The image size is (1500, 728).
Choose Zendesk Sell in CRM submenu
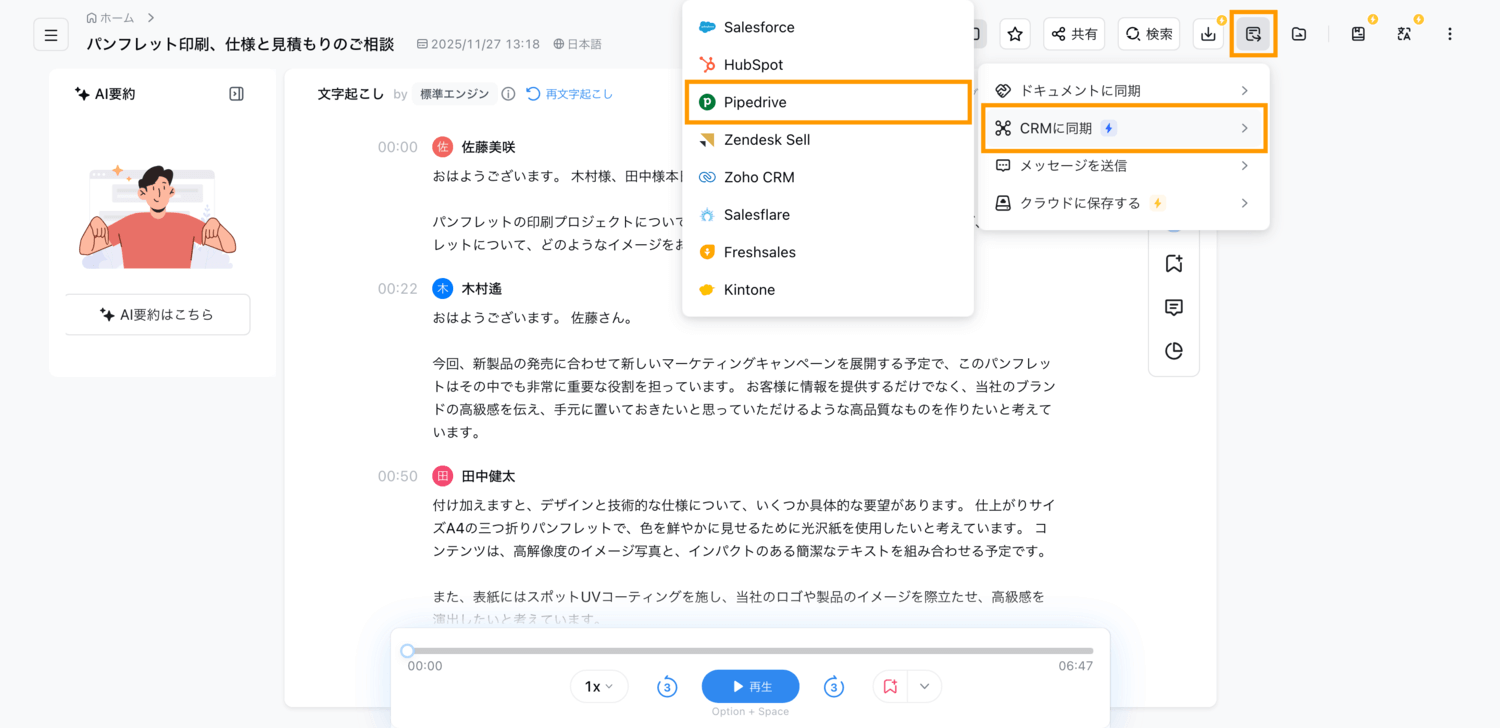click(828, 140)
